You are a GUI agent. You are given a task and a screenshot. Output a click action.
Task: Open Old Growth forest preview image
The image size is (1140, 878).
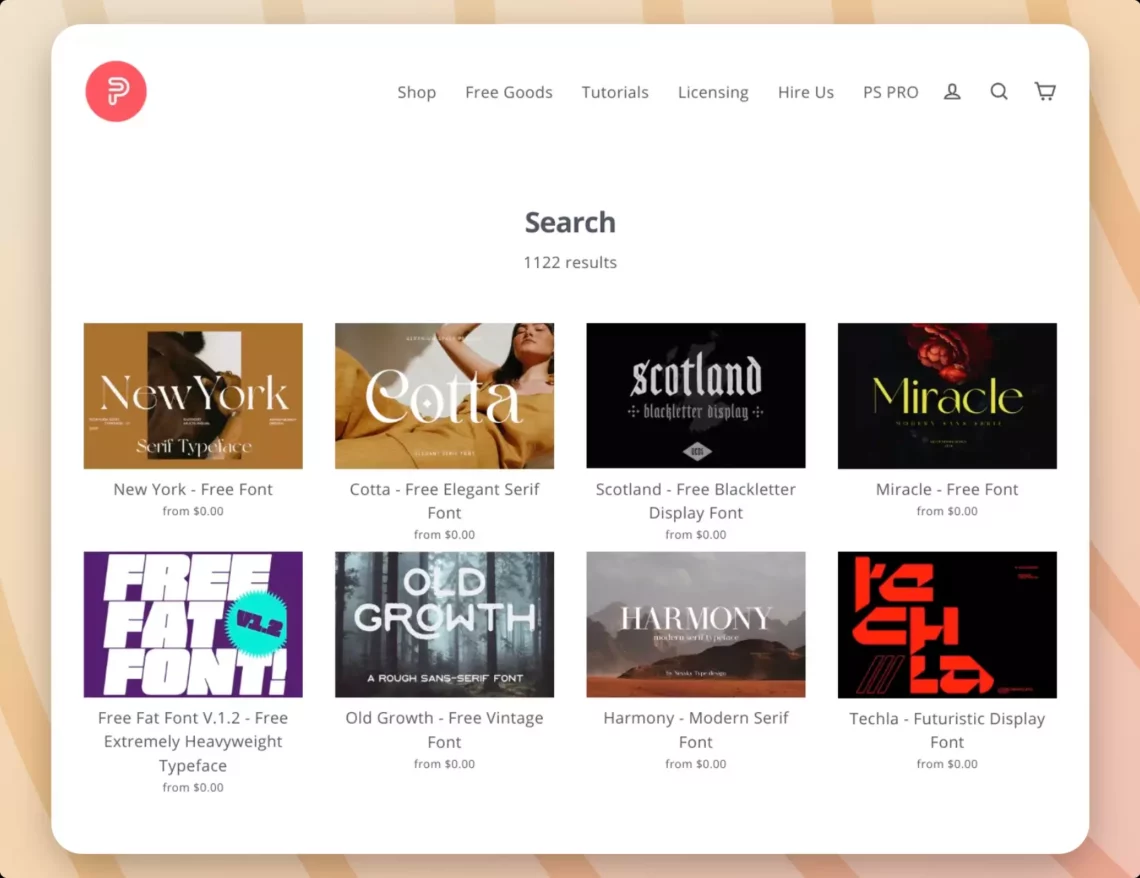(x=444, y=624)
